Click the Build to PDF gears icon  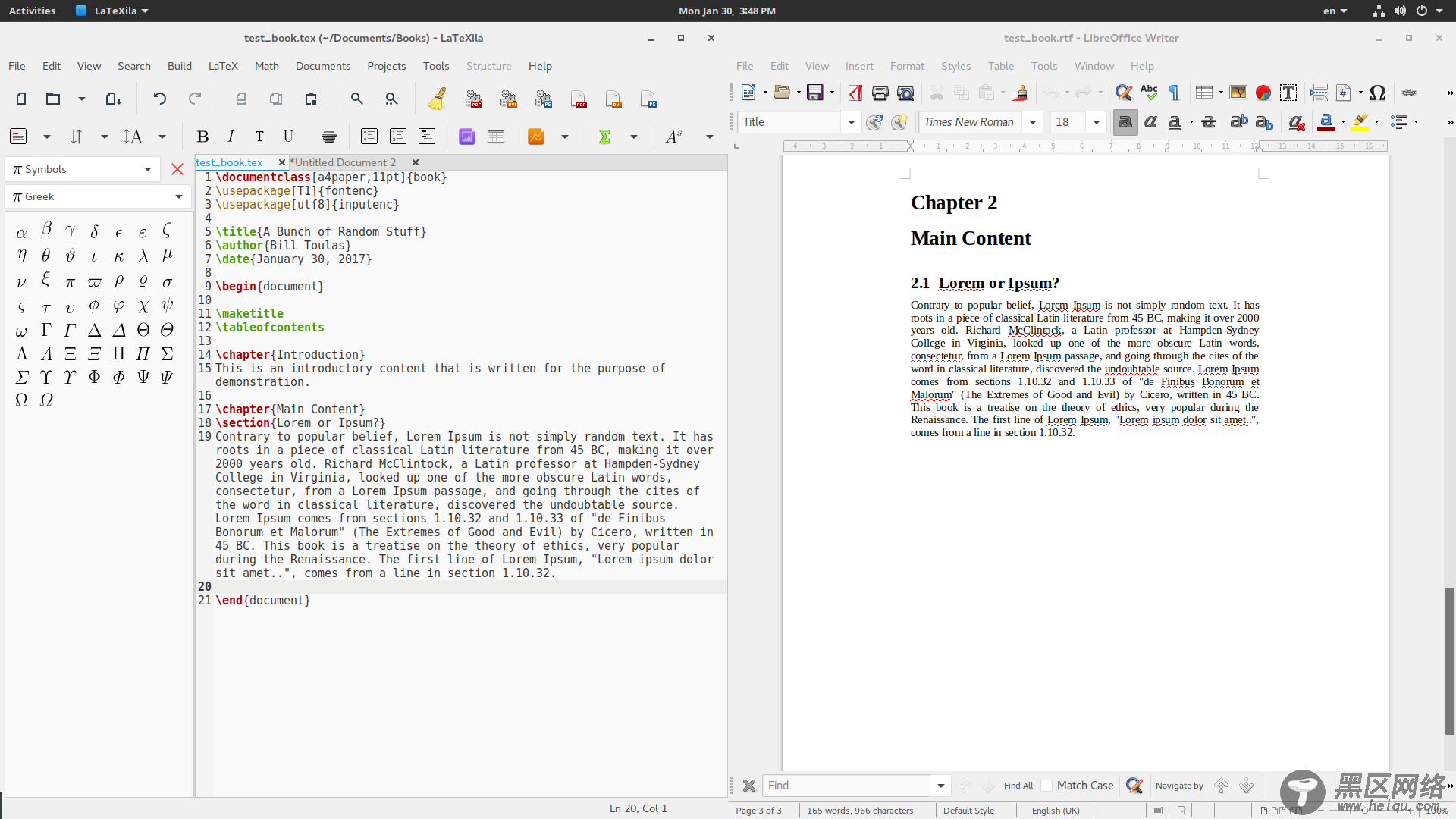coord(474,99)
